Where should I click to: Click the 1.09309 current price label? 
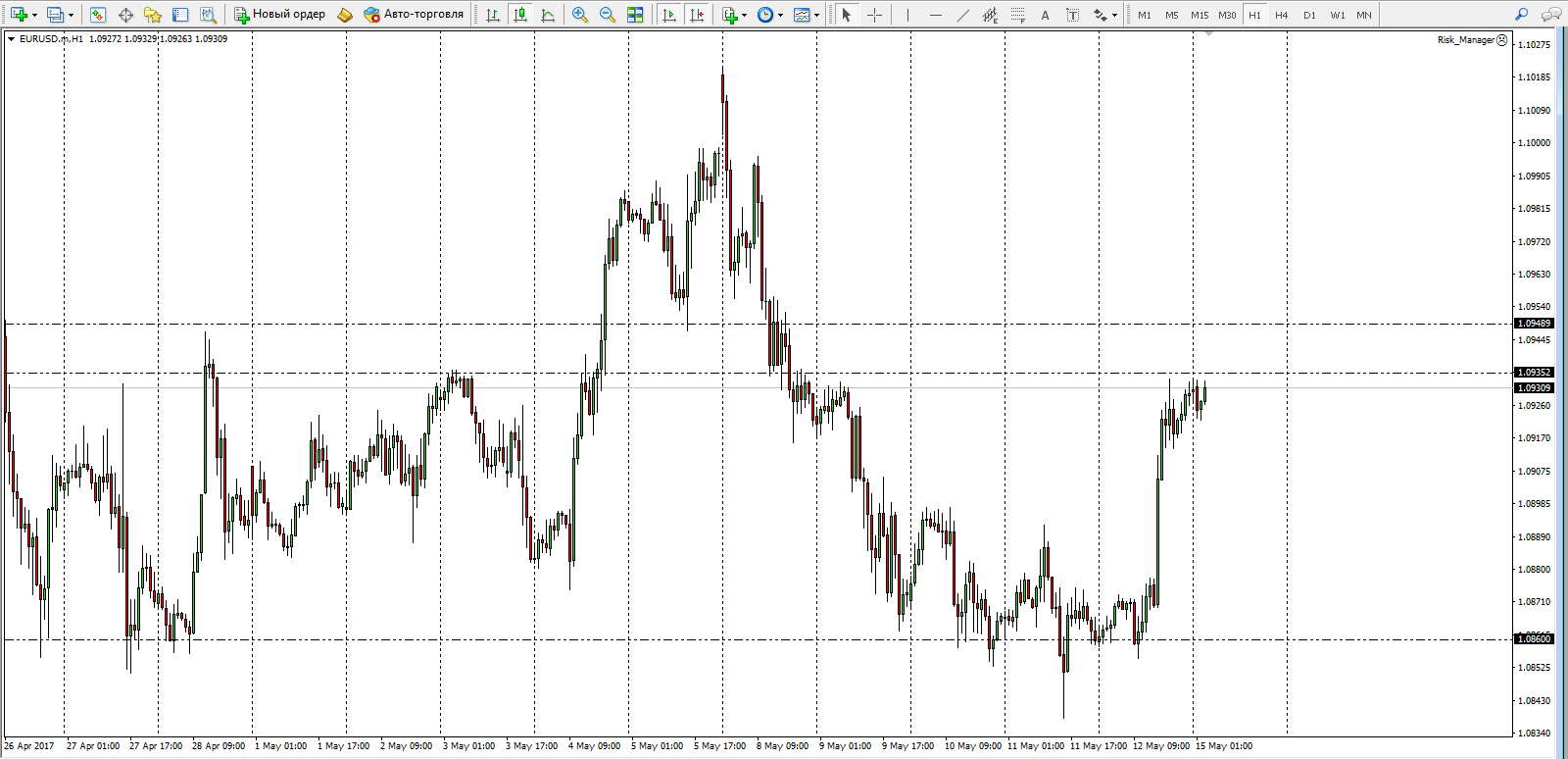pos(1535,388)
